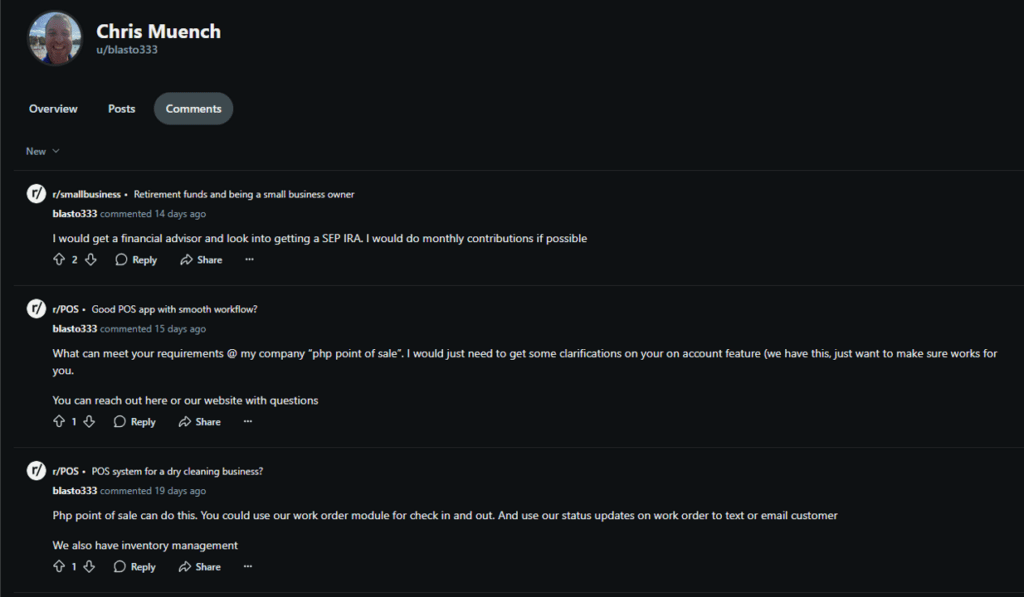The image size is (1024, 597).
Task: Downvote the 'Good POS app' comment
Action: click(89, 422)
